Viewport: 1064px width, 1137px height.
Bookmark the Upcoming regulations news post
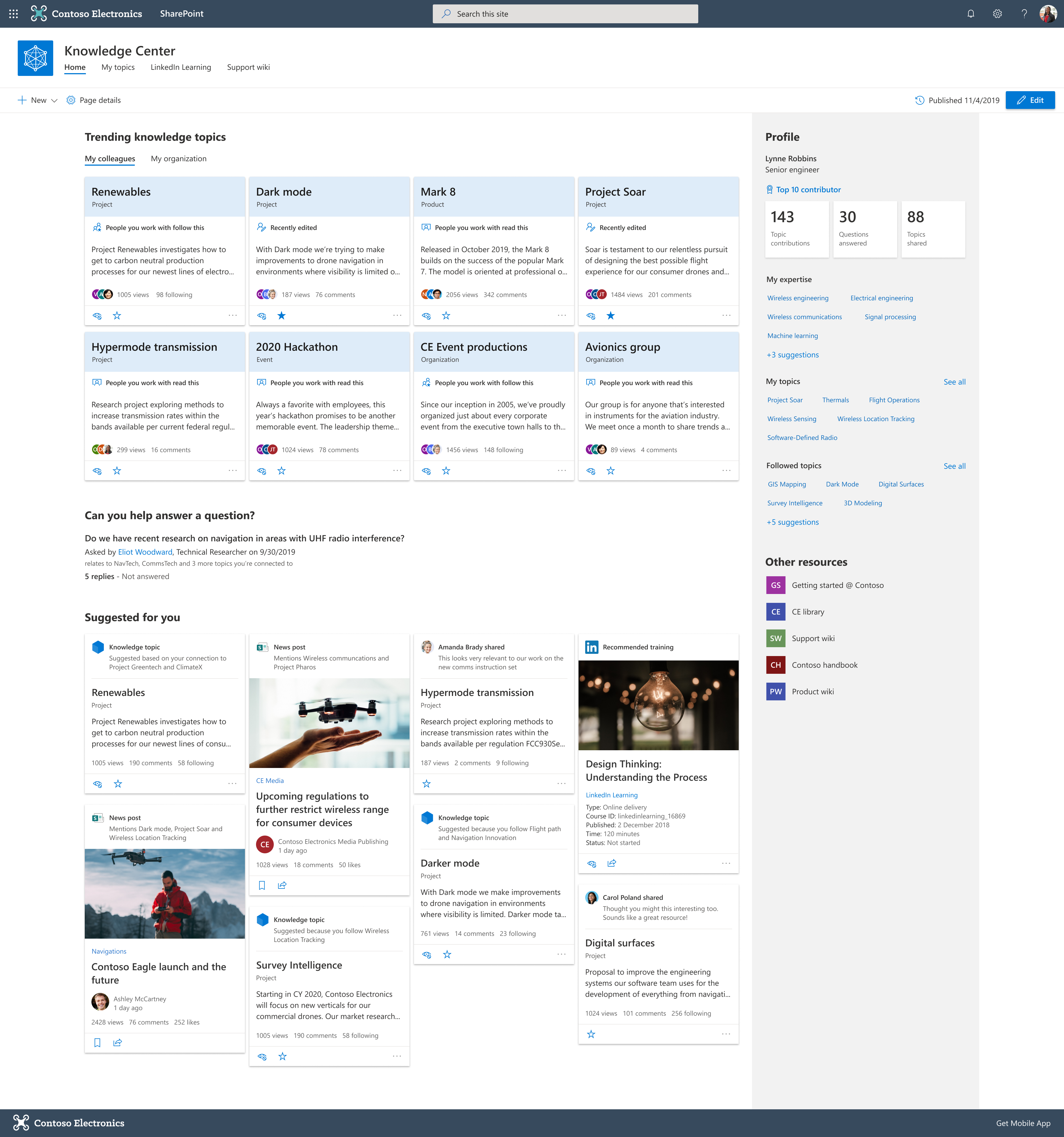point(262,885)
